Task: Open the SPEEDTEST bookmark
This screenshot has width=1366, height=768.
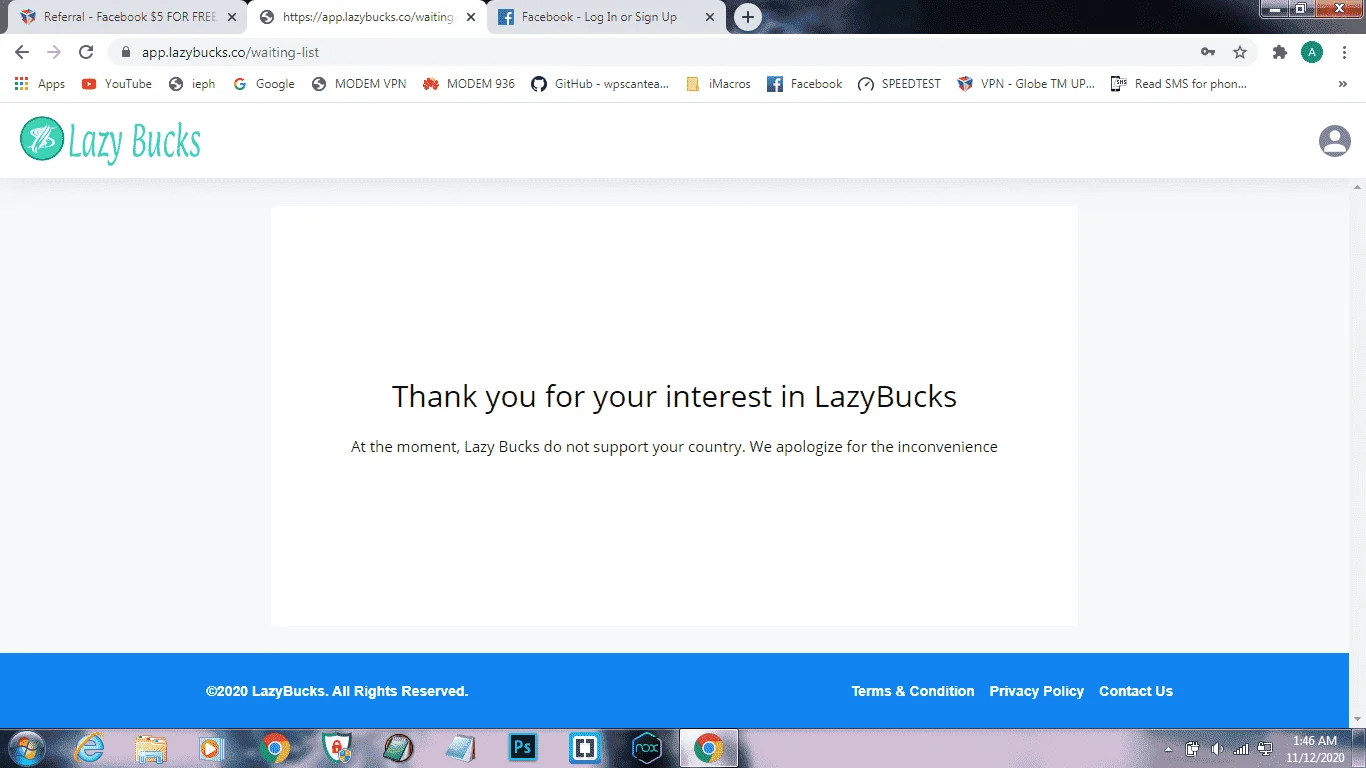Action: (x=900, y=84)
